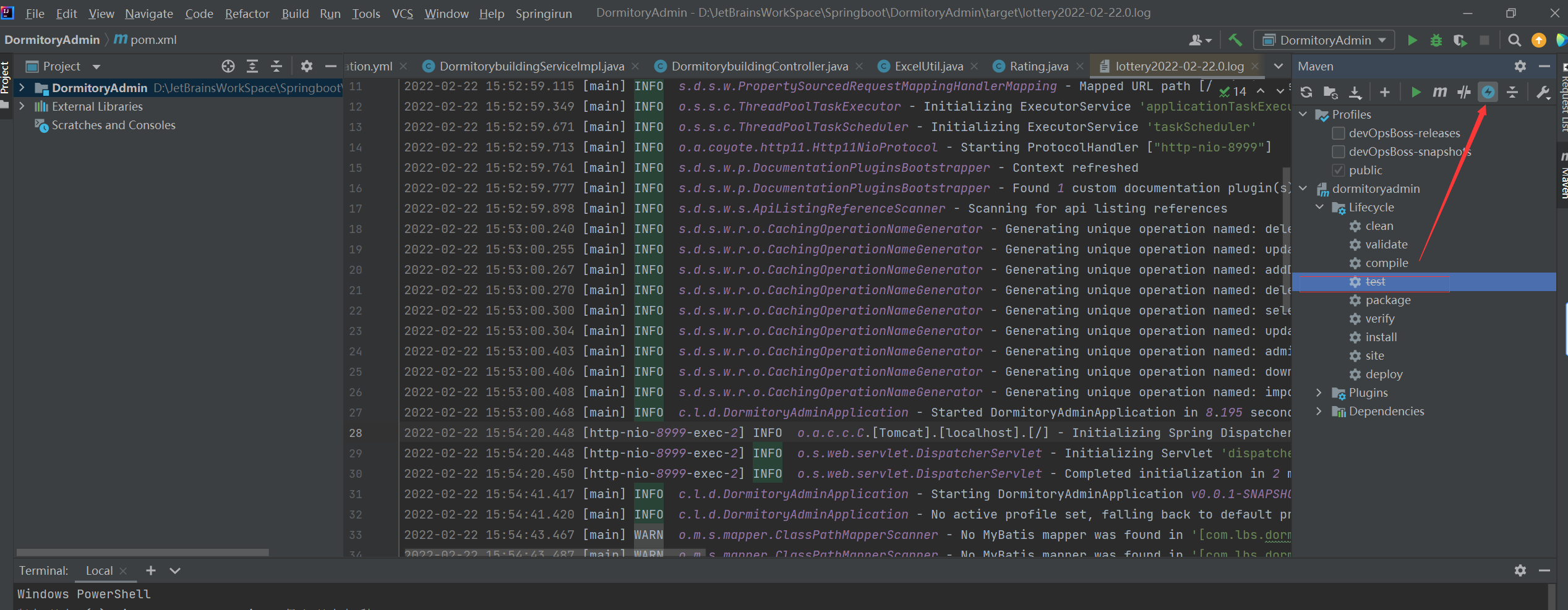Viewport: 1568px width, 610px height.
Task: Expand all in Project panel
Action: (x=252, y=66)
